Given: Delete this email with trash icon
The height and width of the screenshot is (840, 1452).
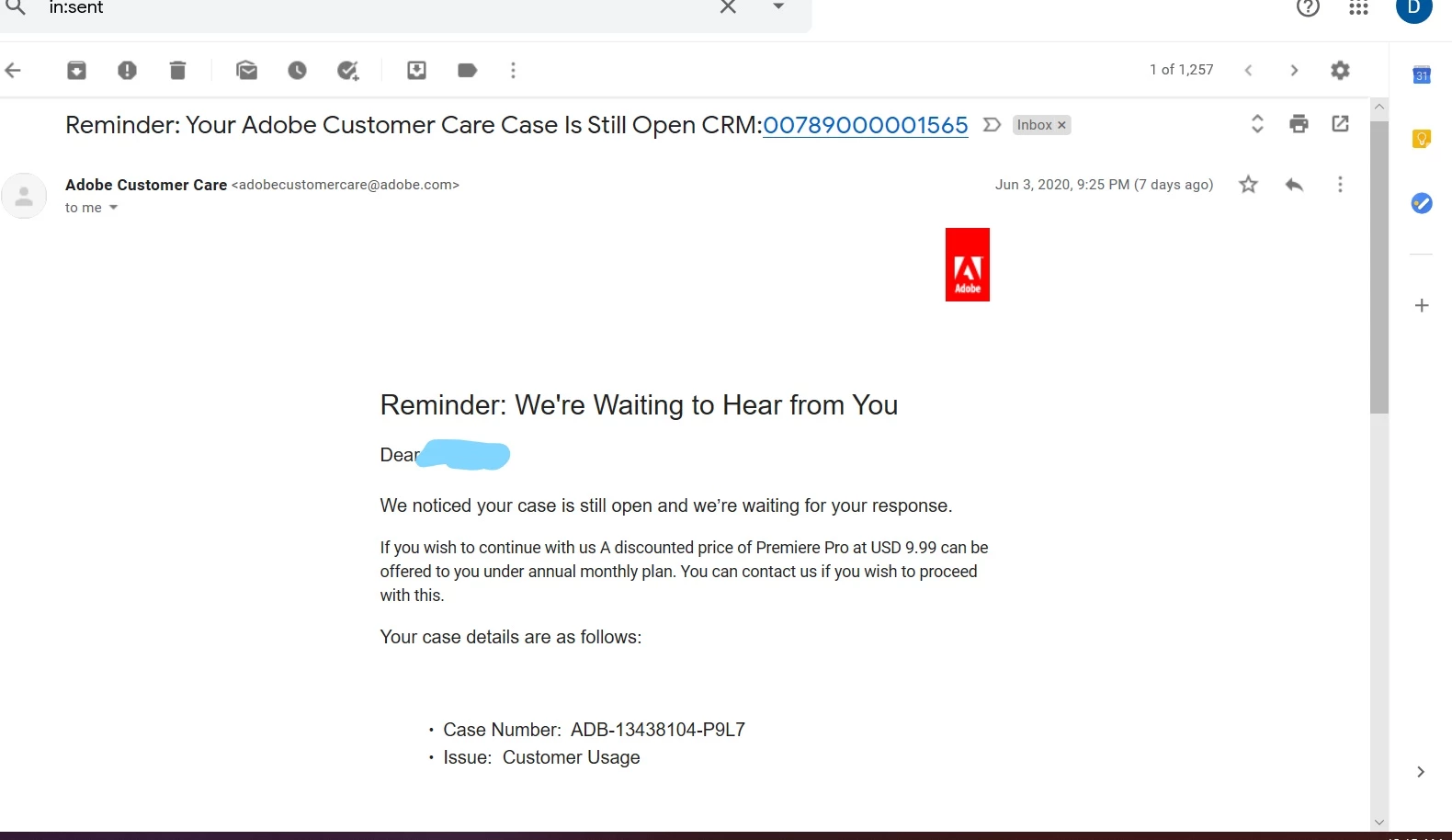Looking at the screenshot, I should tap(177, 70).
